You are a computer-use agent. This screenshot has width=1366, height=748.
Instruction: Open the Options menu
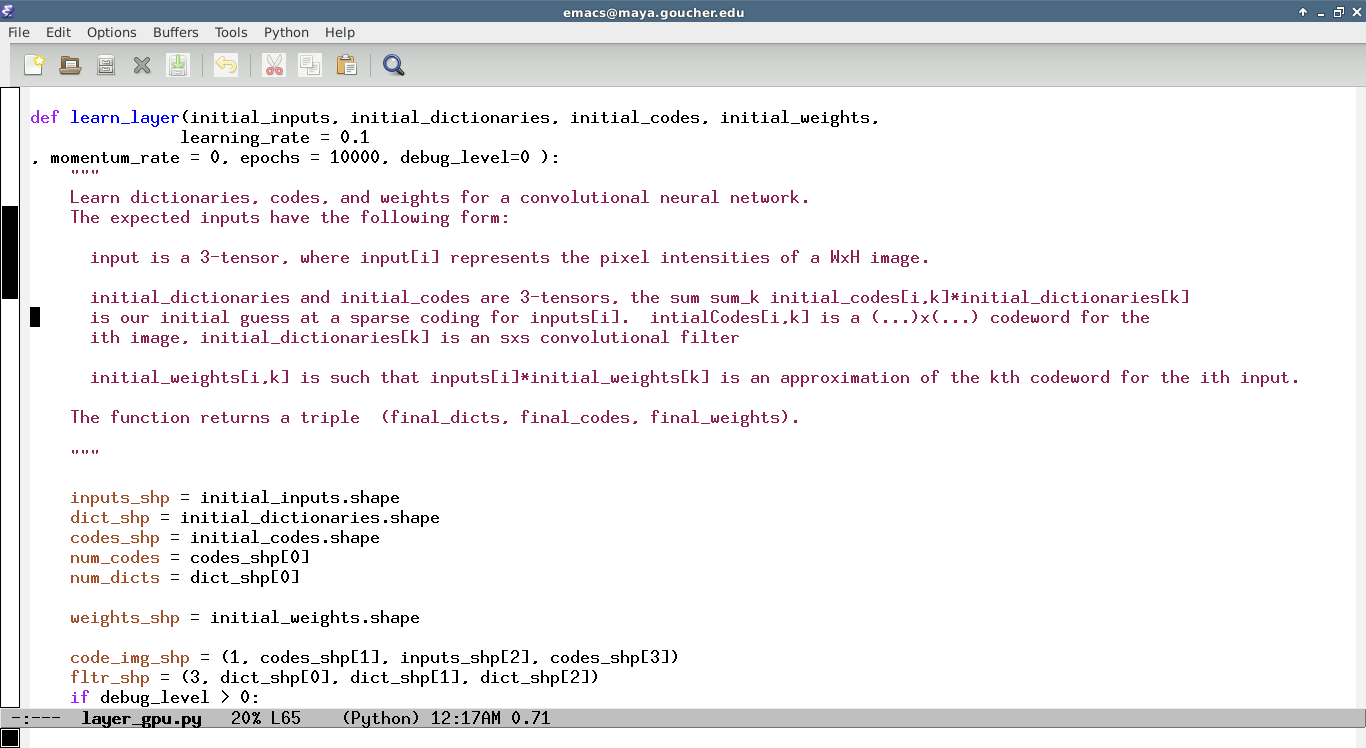point(111,32)
